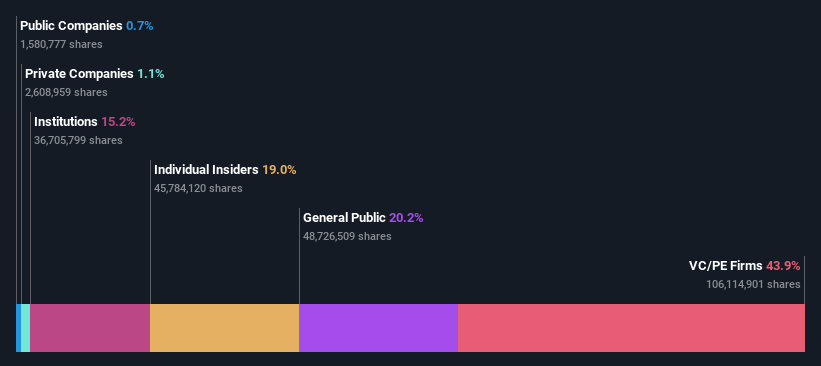Click the 1.1% percentage value
821x366 pixels.
(151, 74)
